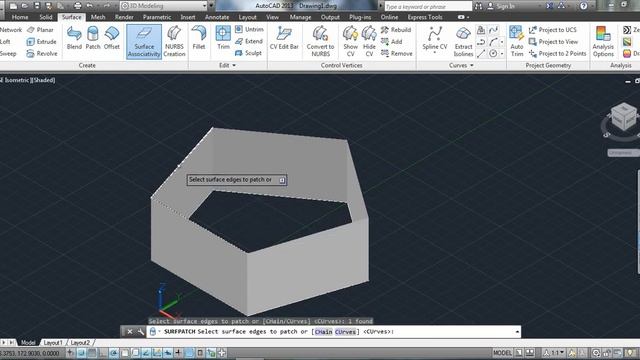Click the Show CV tool
This screenshot has width=640, height=360.
[350, 41]
